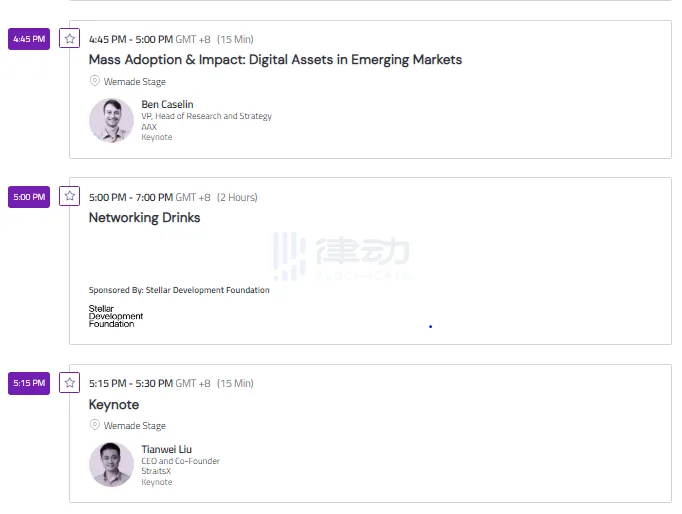This screenshot has width=682, height=514.
Task: Open Tianwei Liu's profile photo
Action: tap(111, 464)
